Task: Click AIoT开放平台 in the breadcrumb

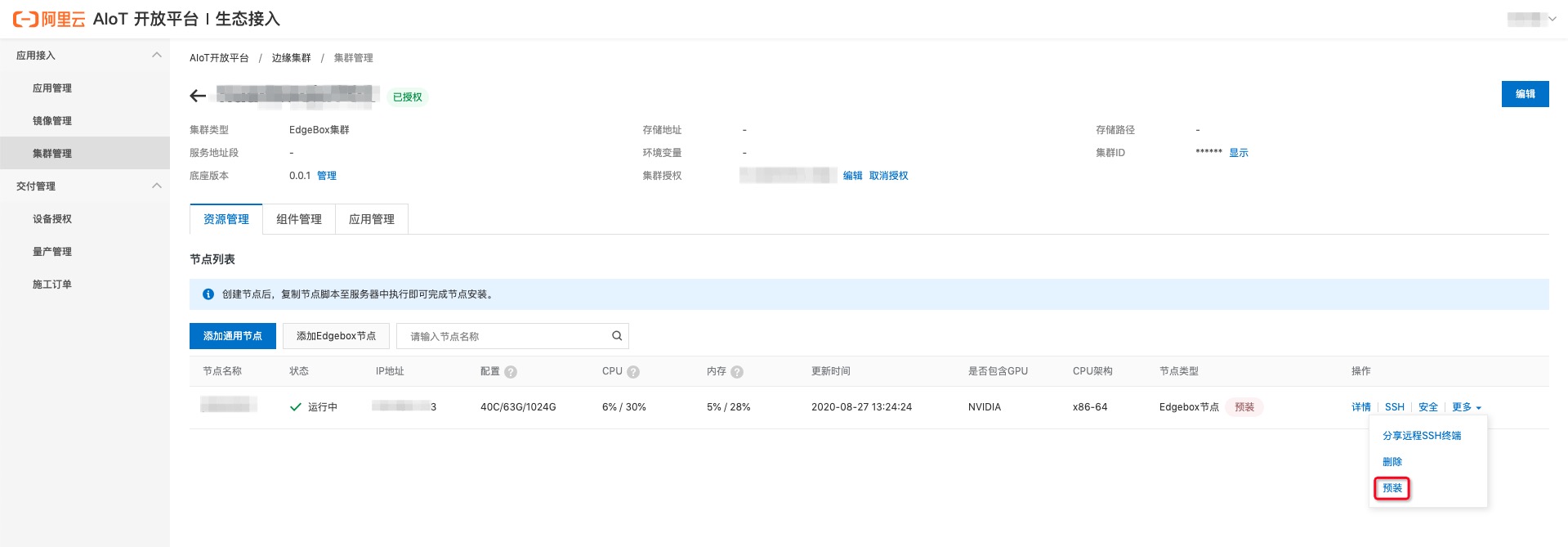Action: coord(219,58)
